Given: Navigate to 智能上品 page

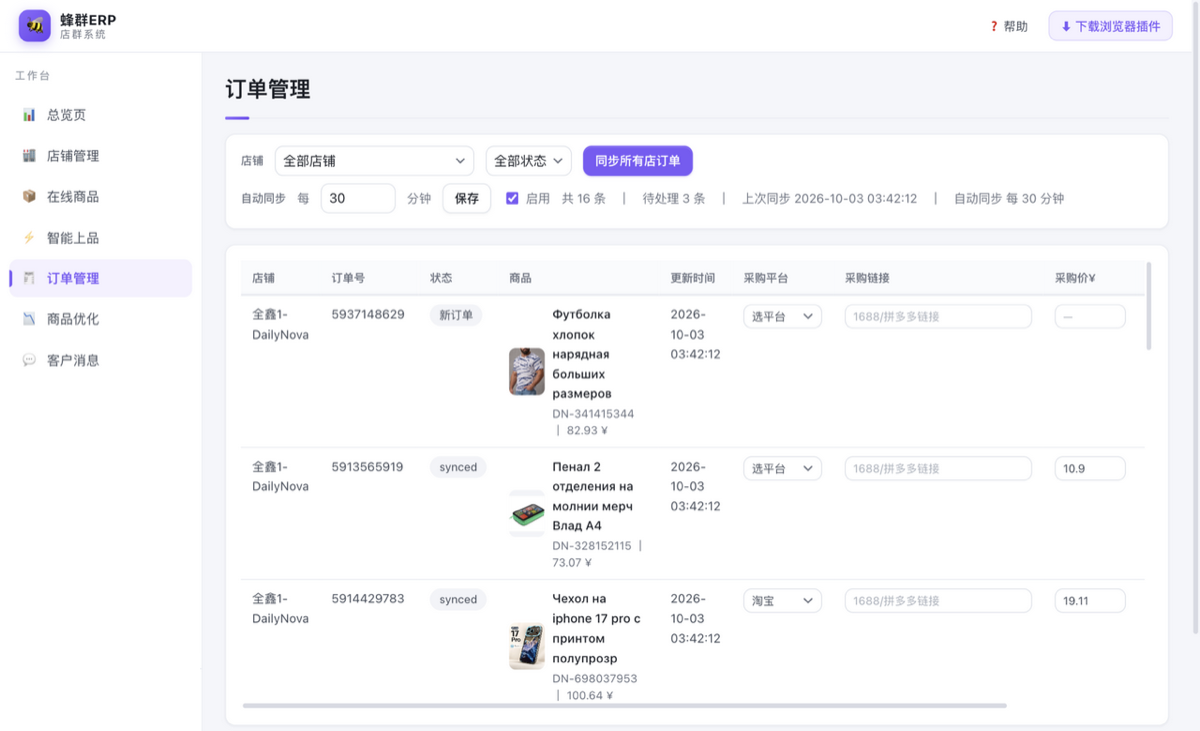Looking at the screenshot, I should pos(100,238).
